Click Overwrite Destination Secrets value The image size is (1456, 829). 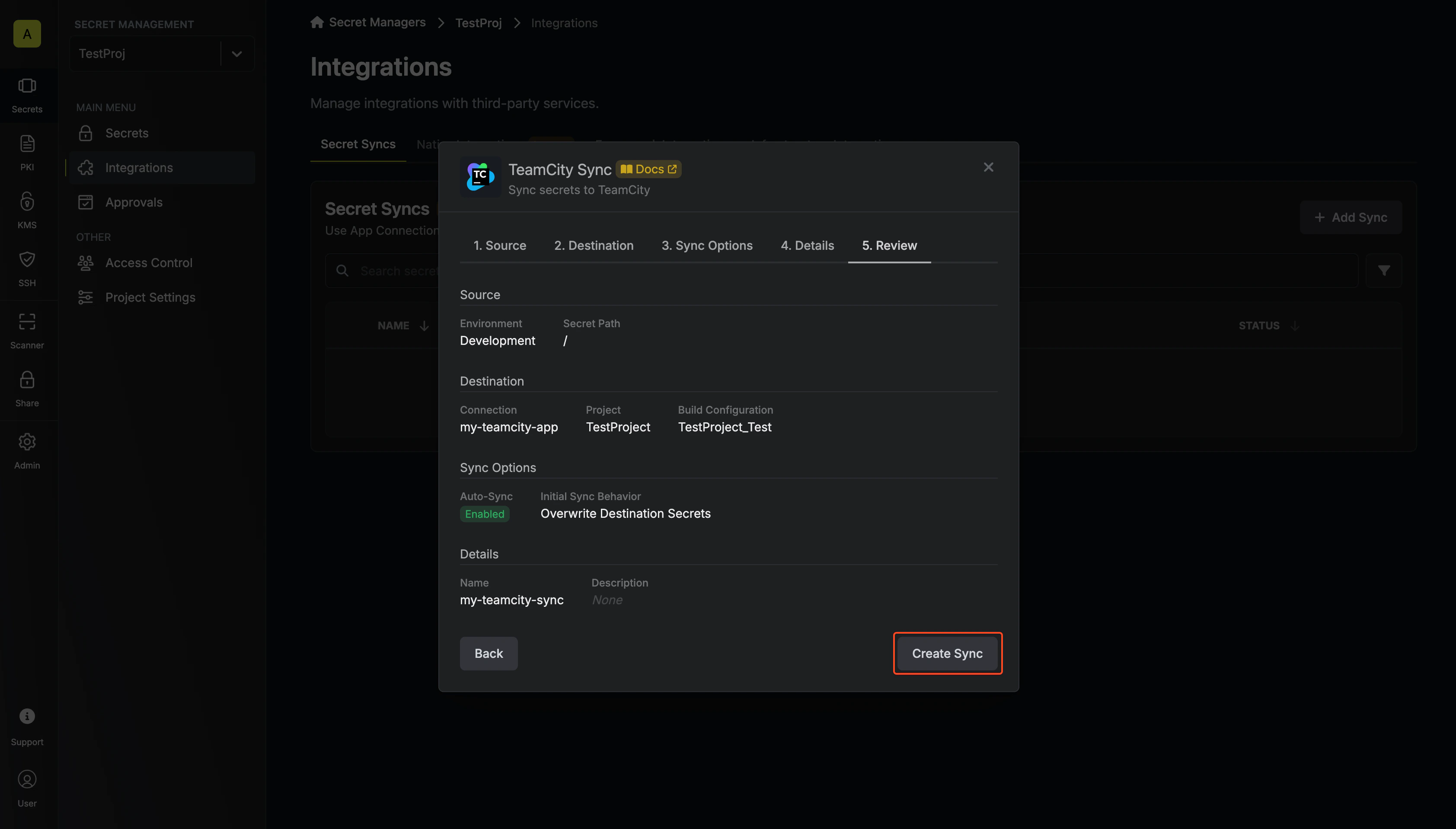(626, 513)
